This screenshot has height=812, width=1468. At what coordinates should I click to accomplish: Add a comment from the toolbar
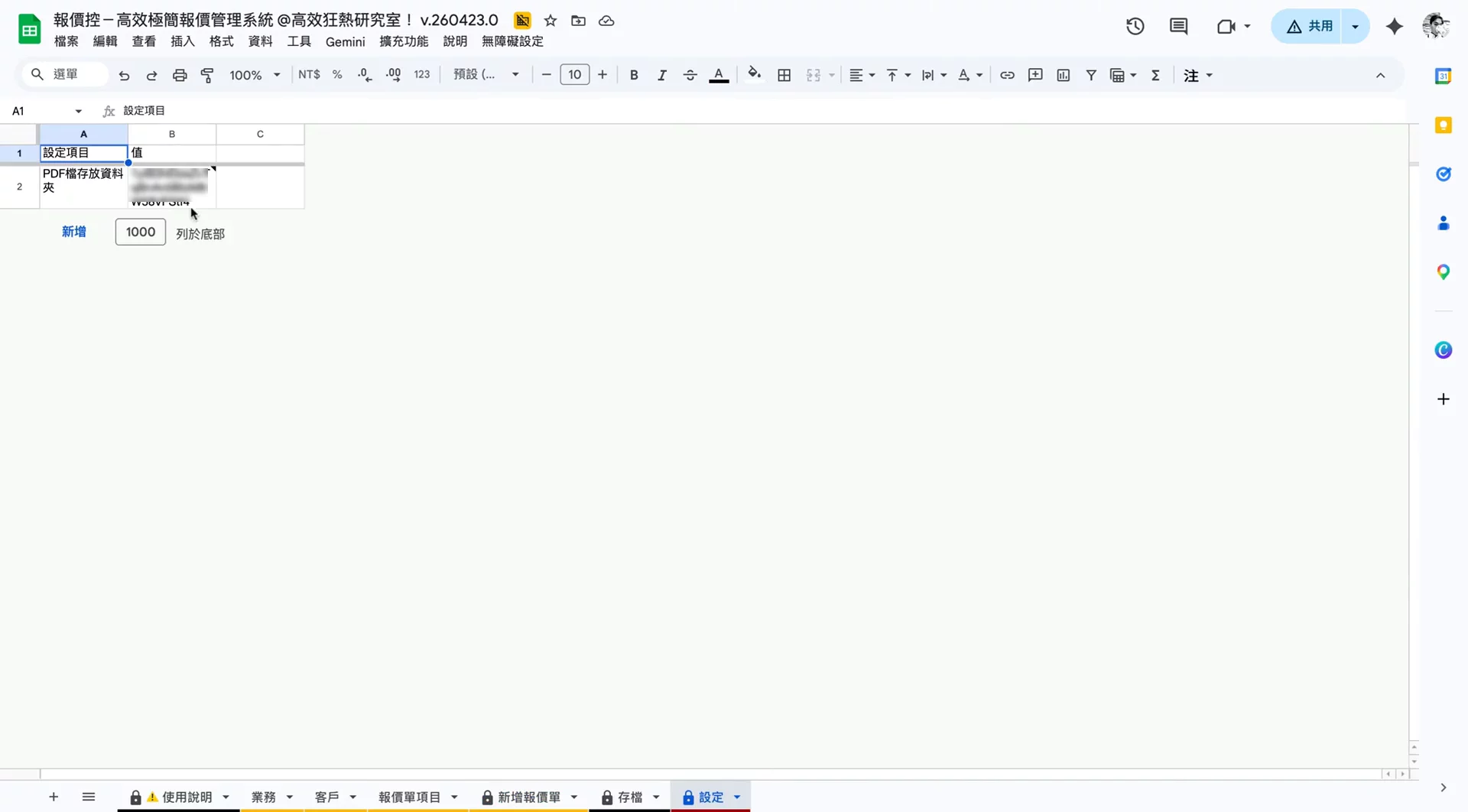click(x=1035, y=75)
